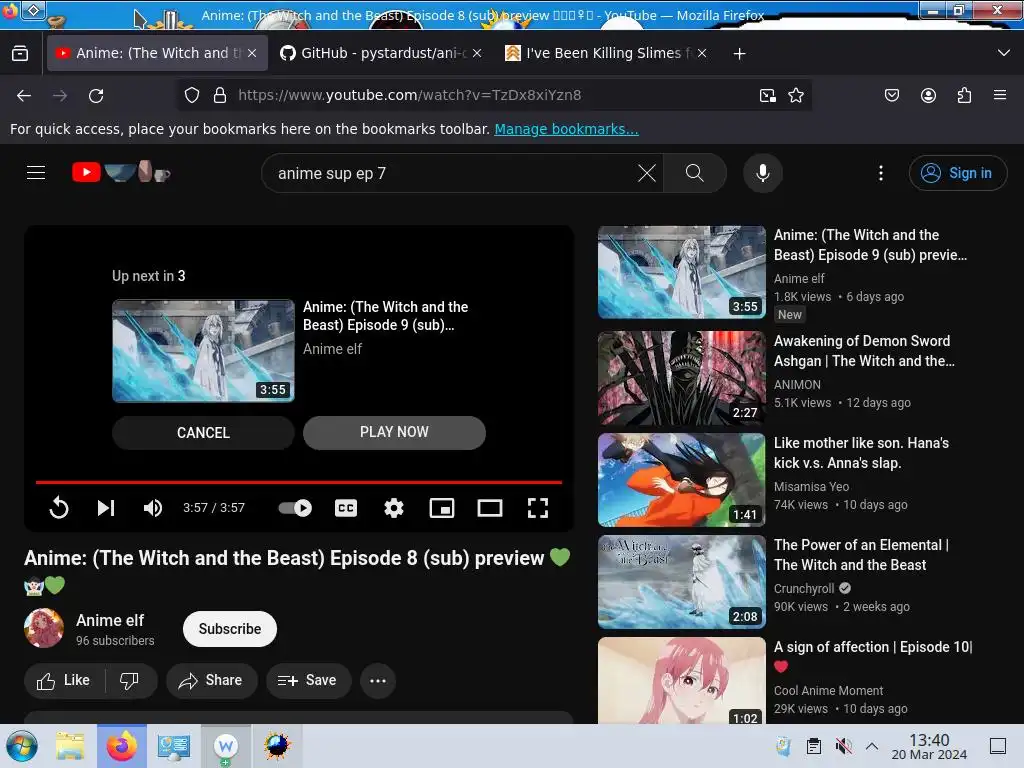Viewport: 1024px width, 768px height.
Task: Open the player settings gear
Action: click(393, 507)
